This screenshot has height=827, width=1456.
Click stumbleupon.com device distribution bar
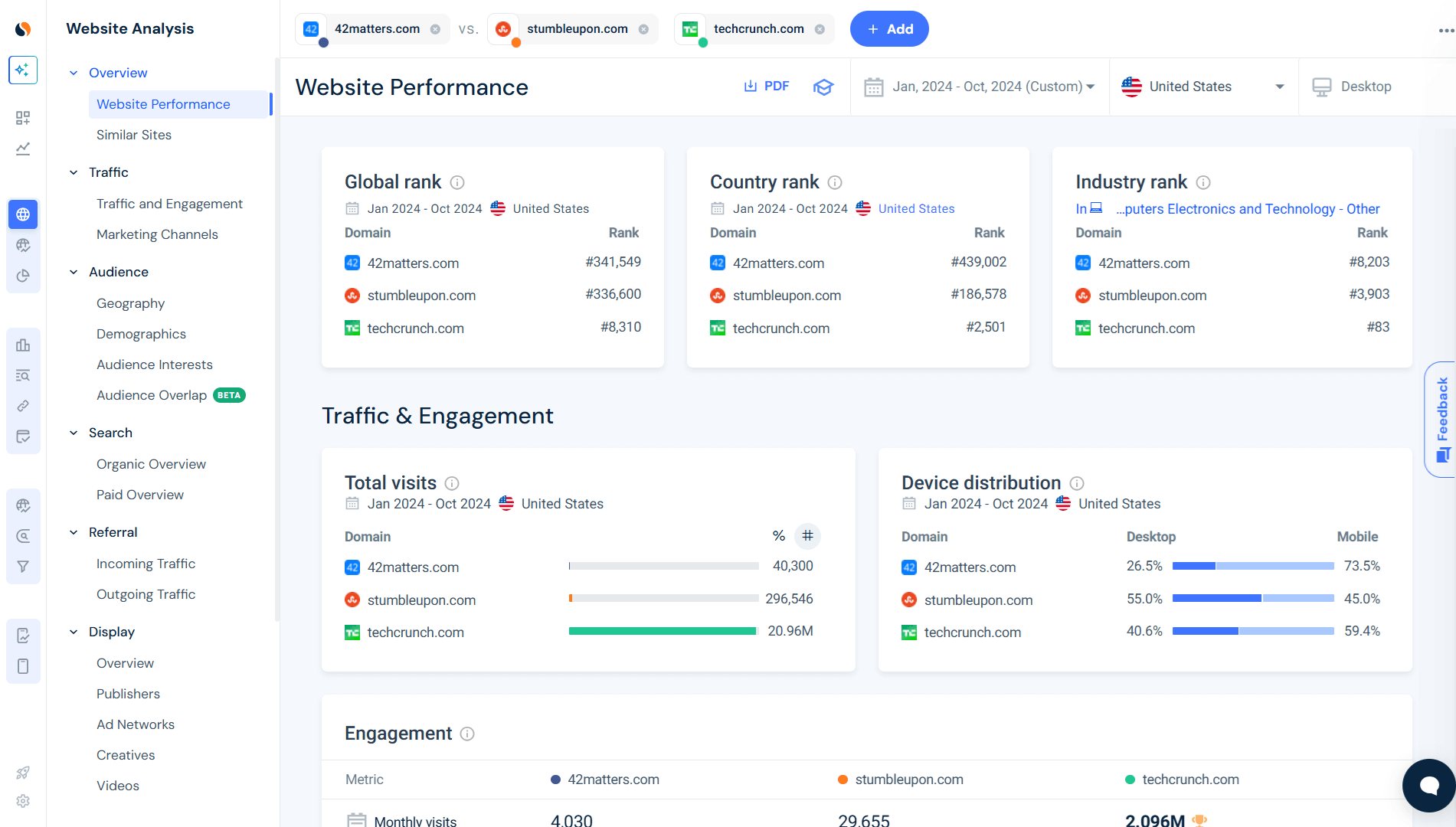coord(1253,598)
